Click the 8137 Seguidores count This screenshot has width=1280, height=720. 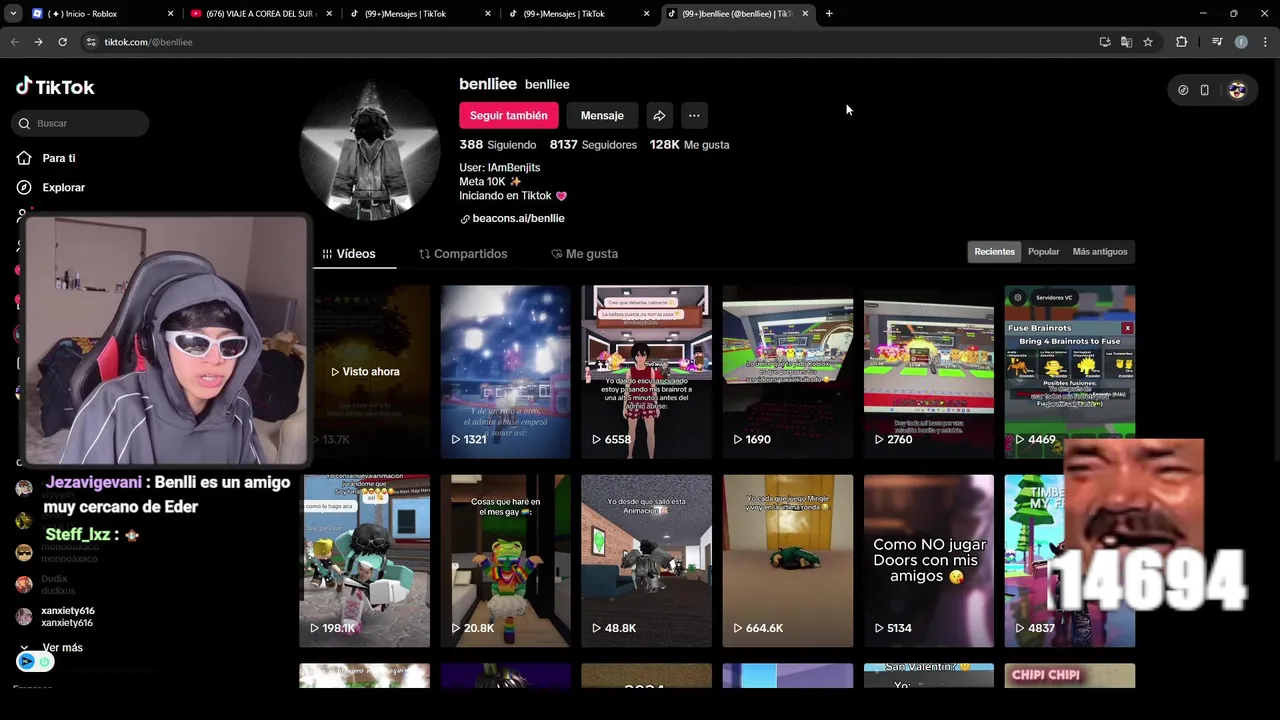pos(593,145)
